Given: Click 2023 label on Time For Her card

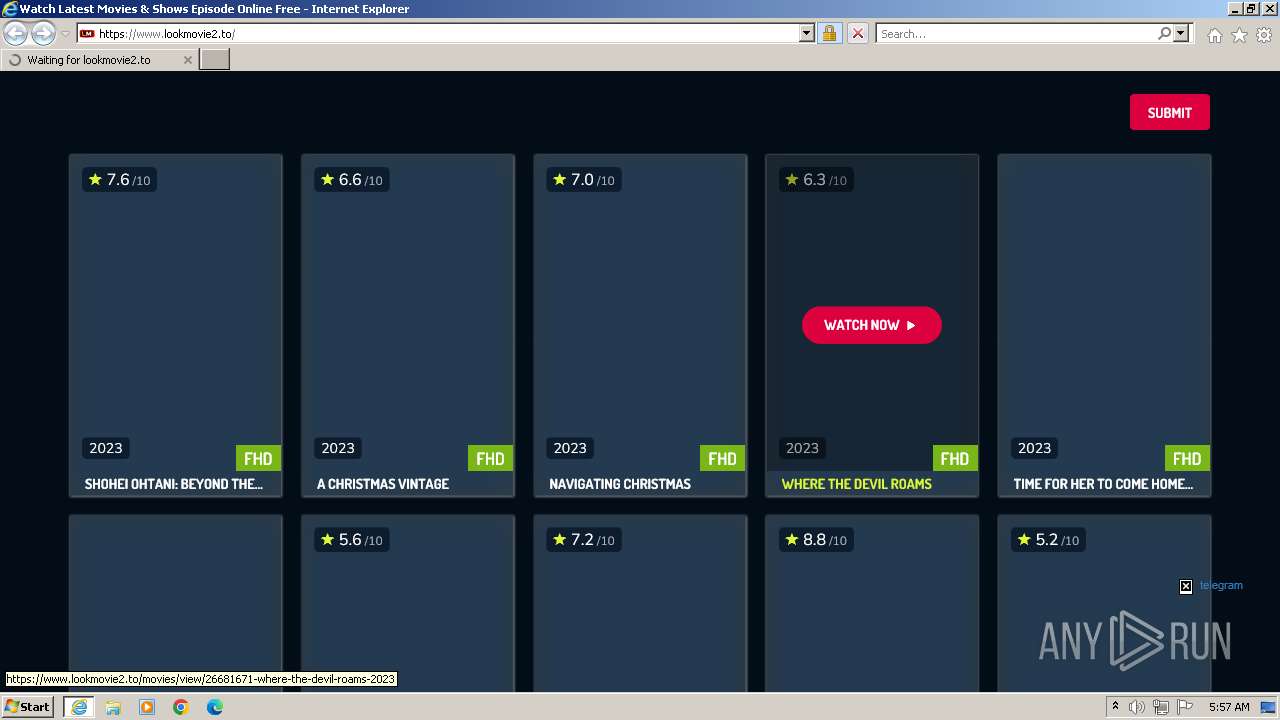Looking at the screenshot, I should point(1034,448).
